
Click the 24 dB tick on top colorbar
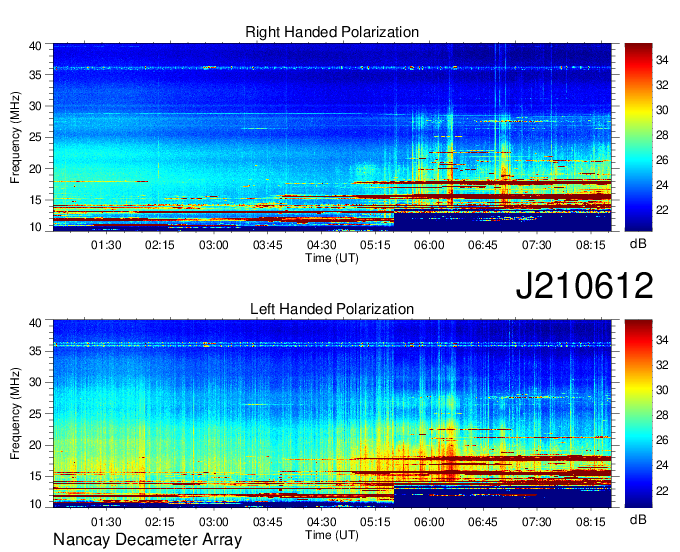[662, 185]
